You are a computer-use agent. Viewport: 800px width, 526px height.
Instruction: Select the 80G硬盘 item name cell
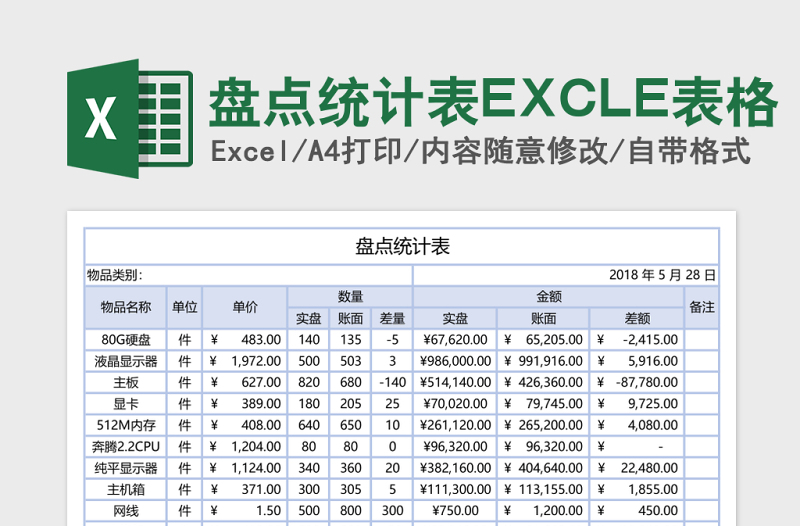pos(126,340)
